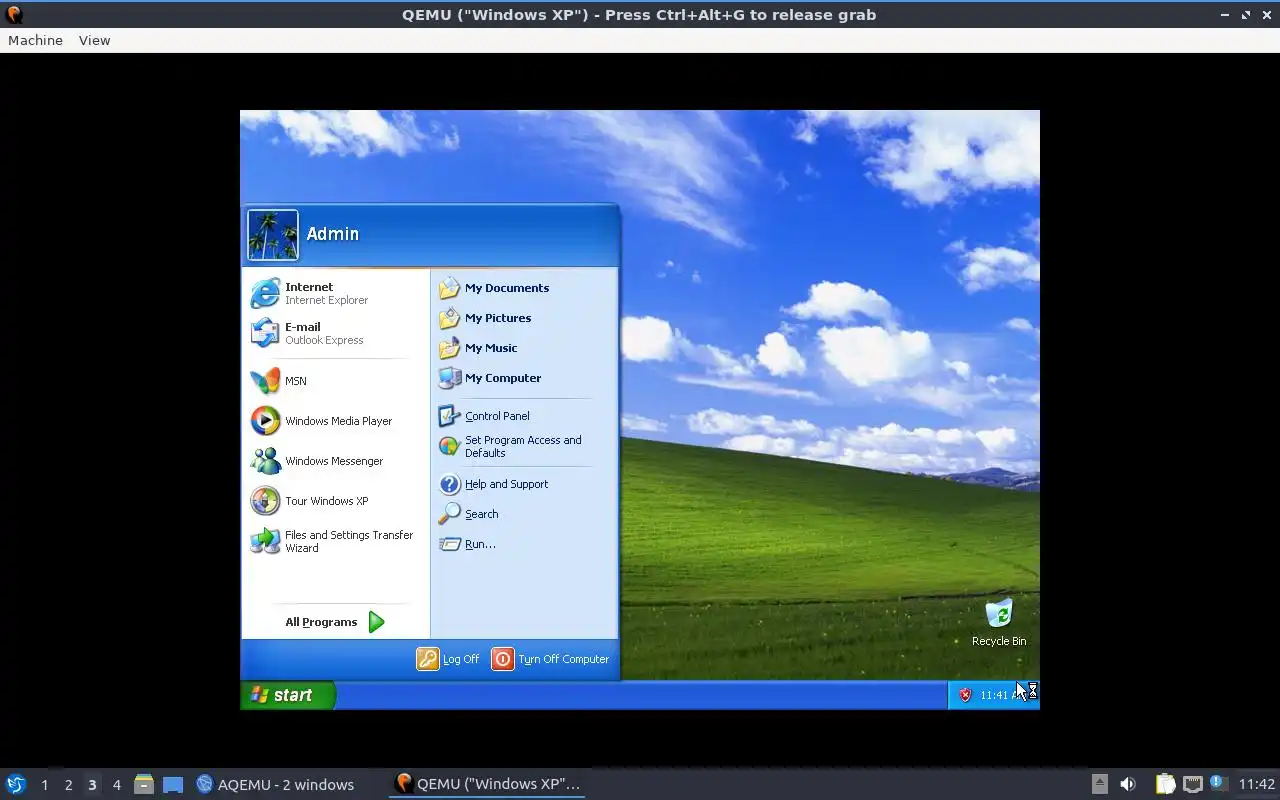The width and height of the screenshot is (1280, 800).
Task: Click the XP start button
Action: point(288,695)
